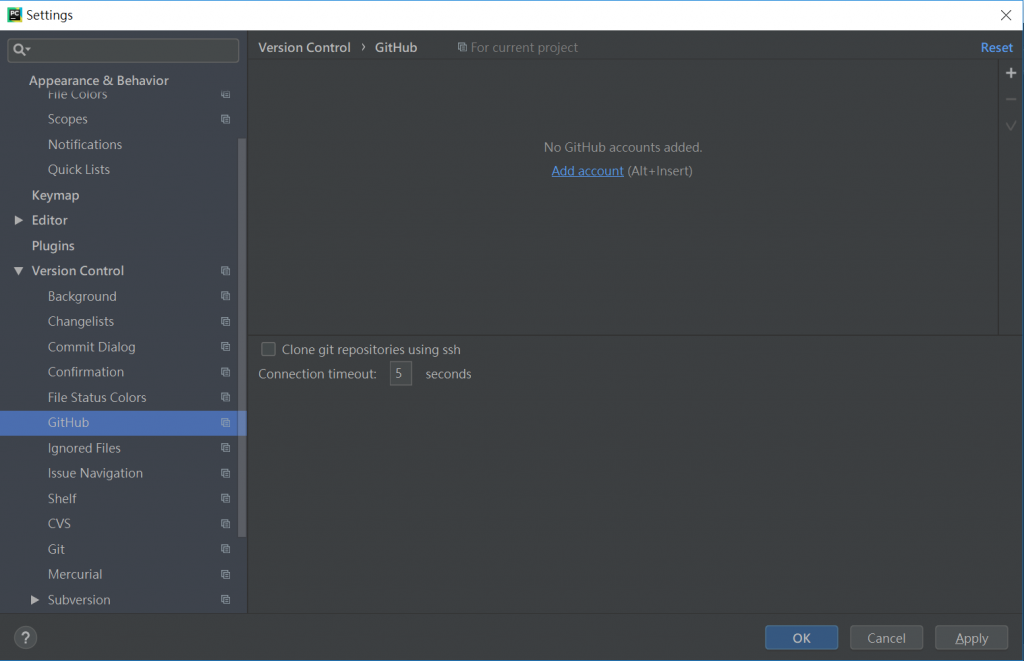Click the set default account checkmark icon
1024x661 pixels.
pyautogui.click(x=1011, y=125)
